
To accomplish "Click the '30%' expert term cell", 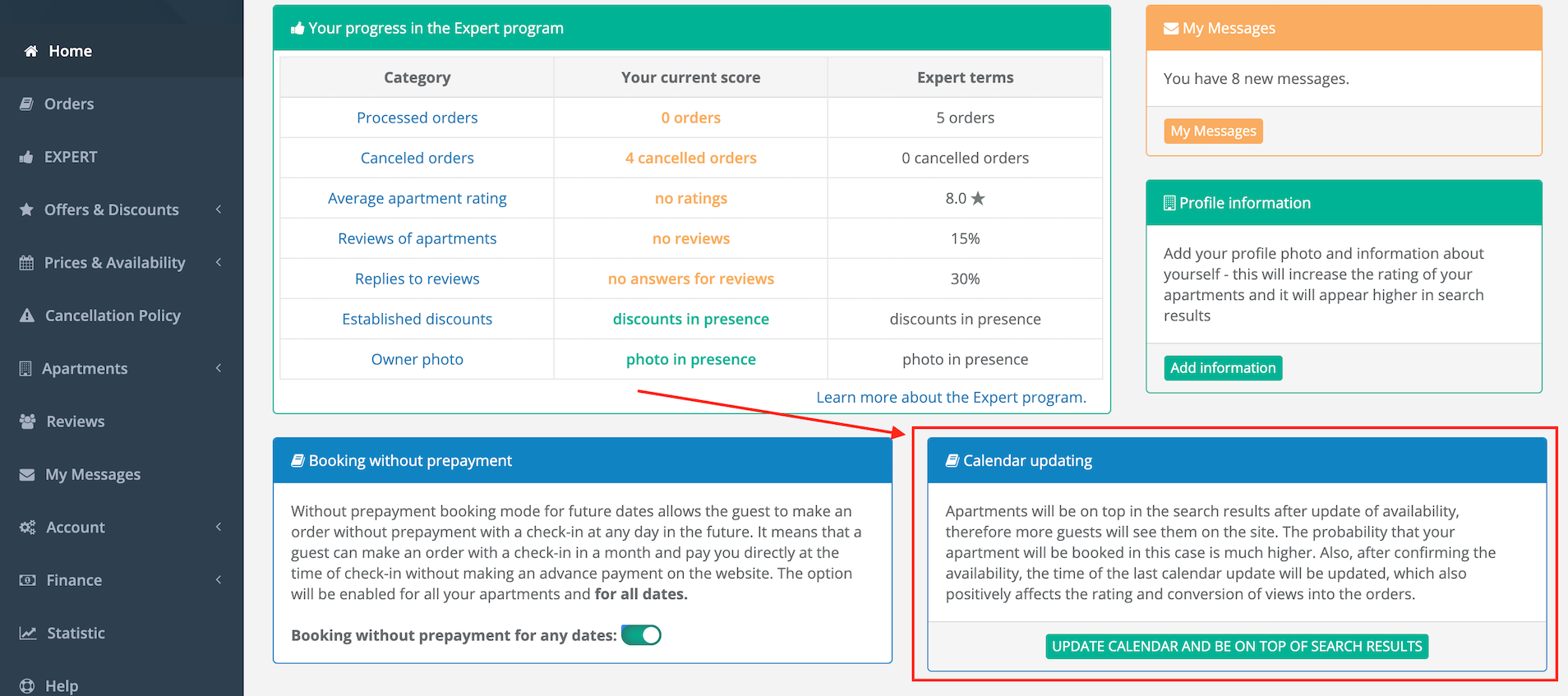I will tap(965, 279).
